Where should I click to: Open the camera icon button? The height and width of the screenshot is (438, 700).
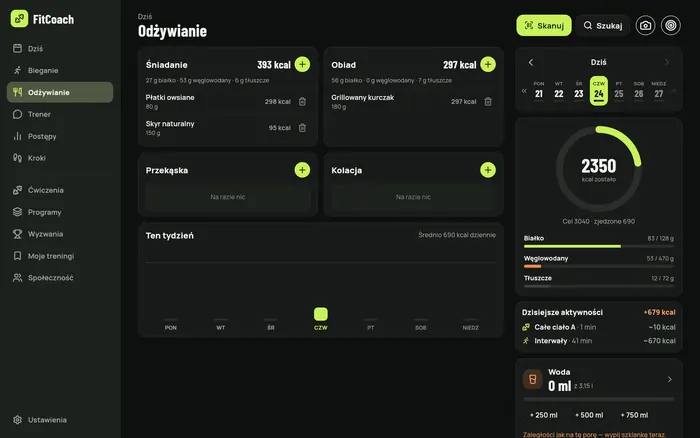point(645,25)
